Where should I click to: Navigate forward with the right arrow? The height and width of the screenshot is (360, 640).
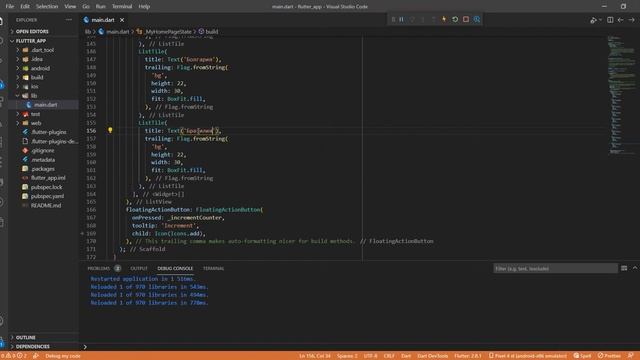click(631, 20)
